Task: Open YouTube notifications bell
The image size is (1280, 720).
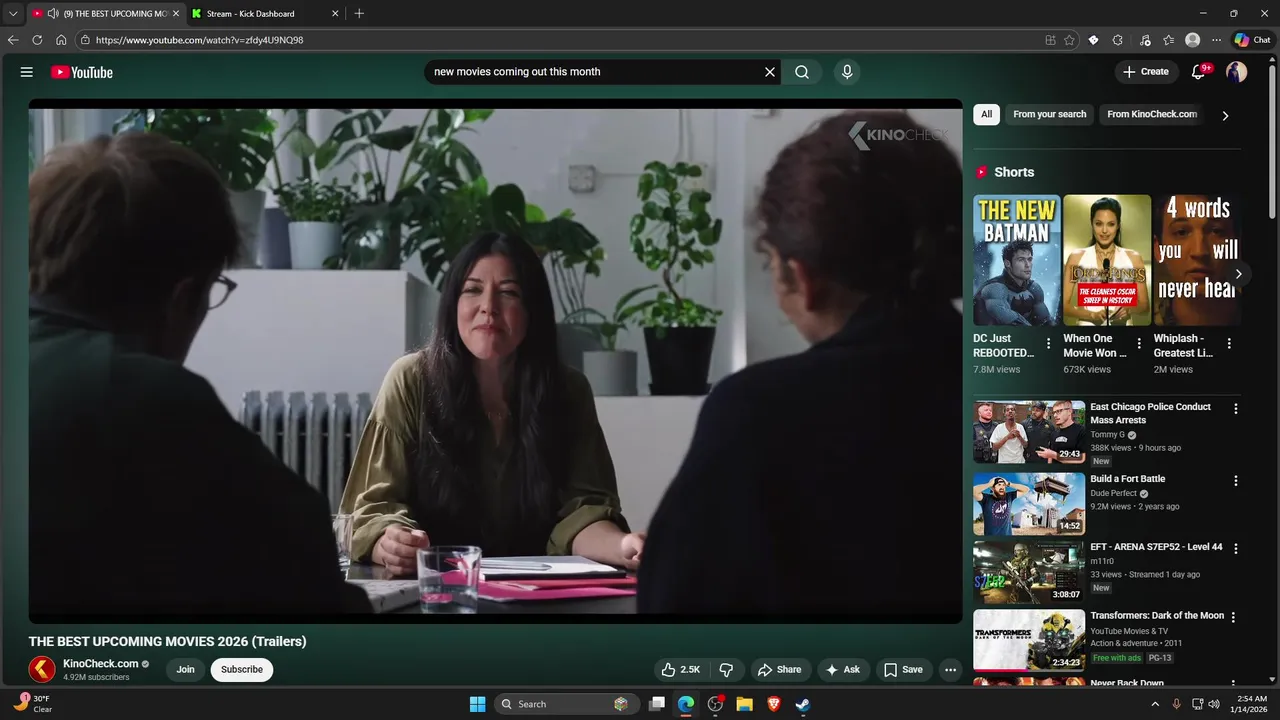Action: pos(1198,72)
